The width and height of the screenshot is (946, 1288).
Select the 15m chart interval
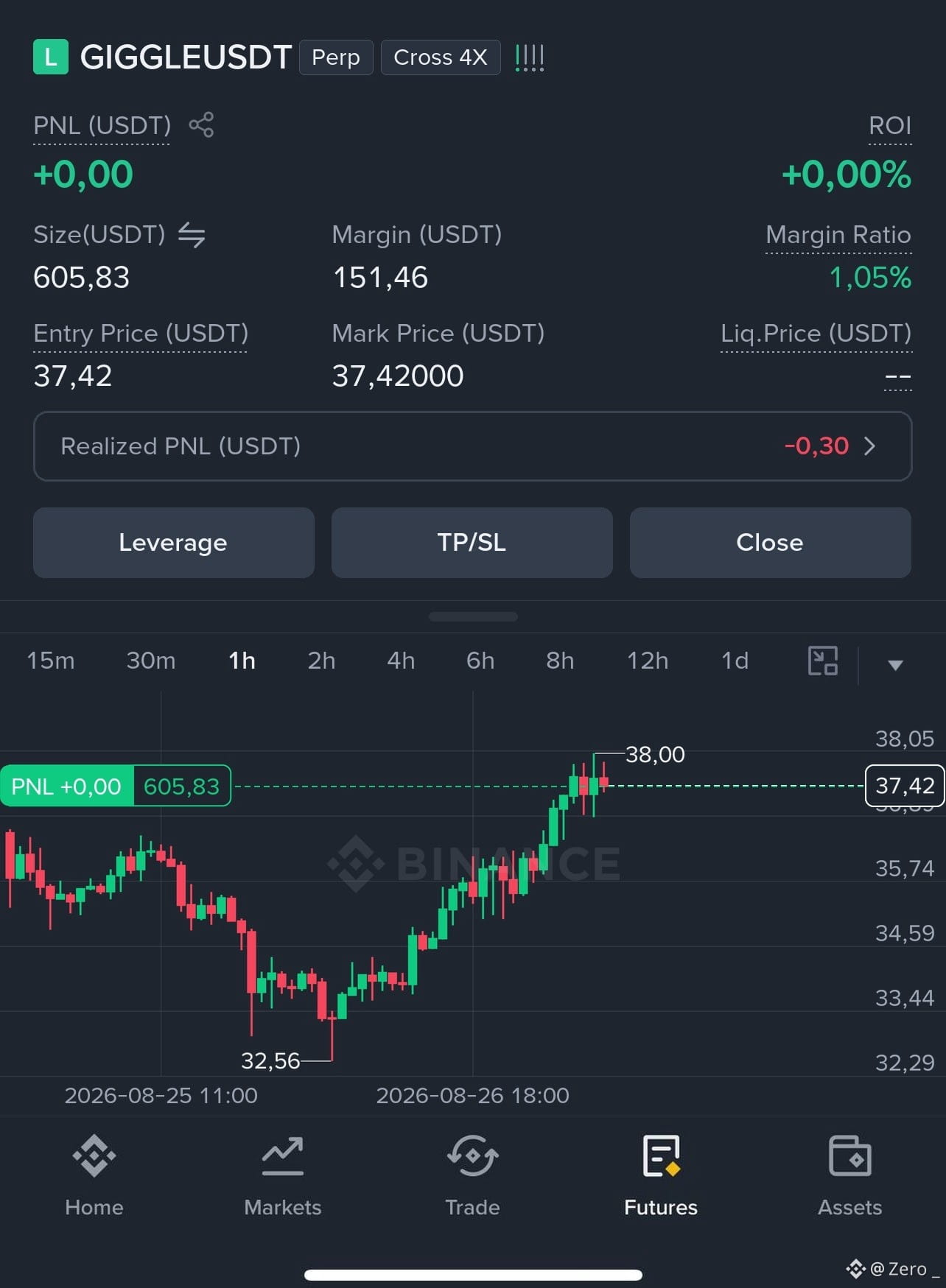(x=51, y=661)
